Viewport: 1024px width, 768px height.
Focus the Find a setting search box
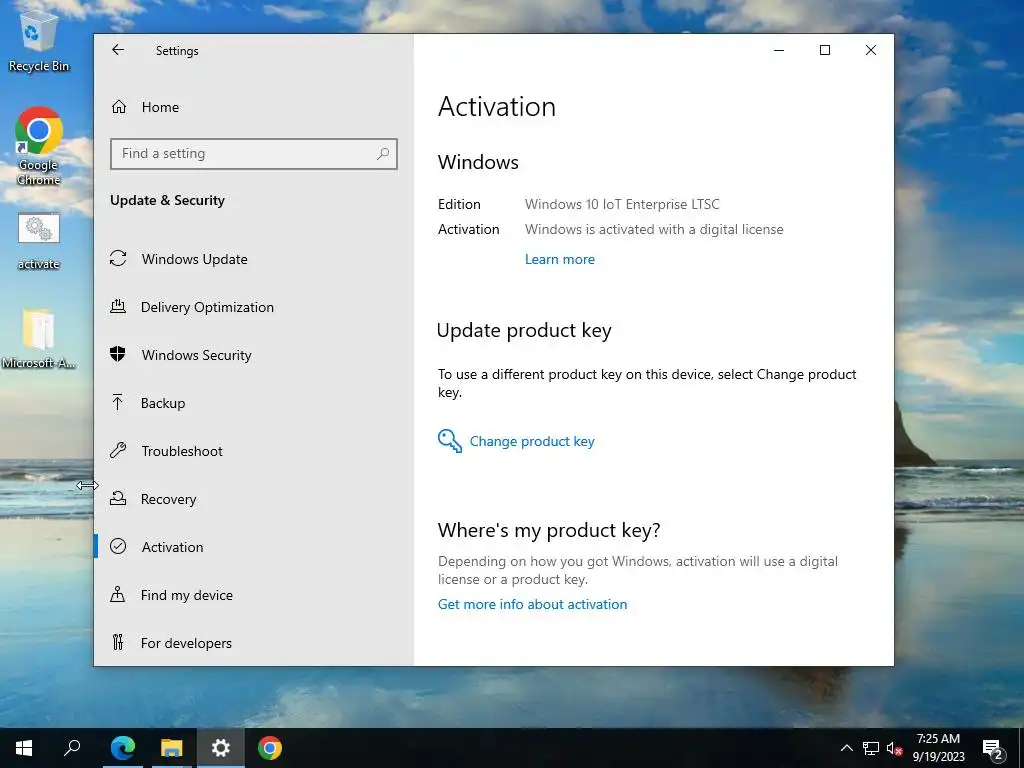(x=253, y=153)
